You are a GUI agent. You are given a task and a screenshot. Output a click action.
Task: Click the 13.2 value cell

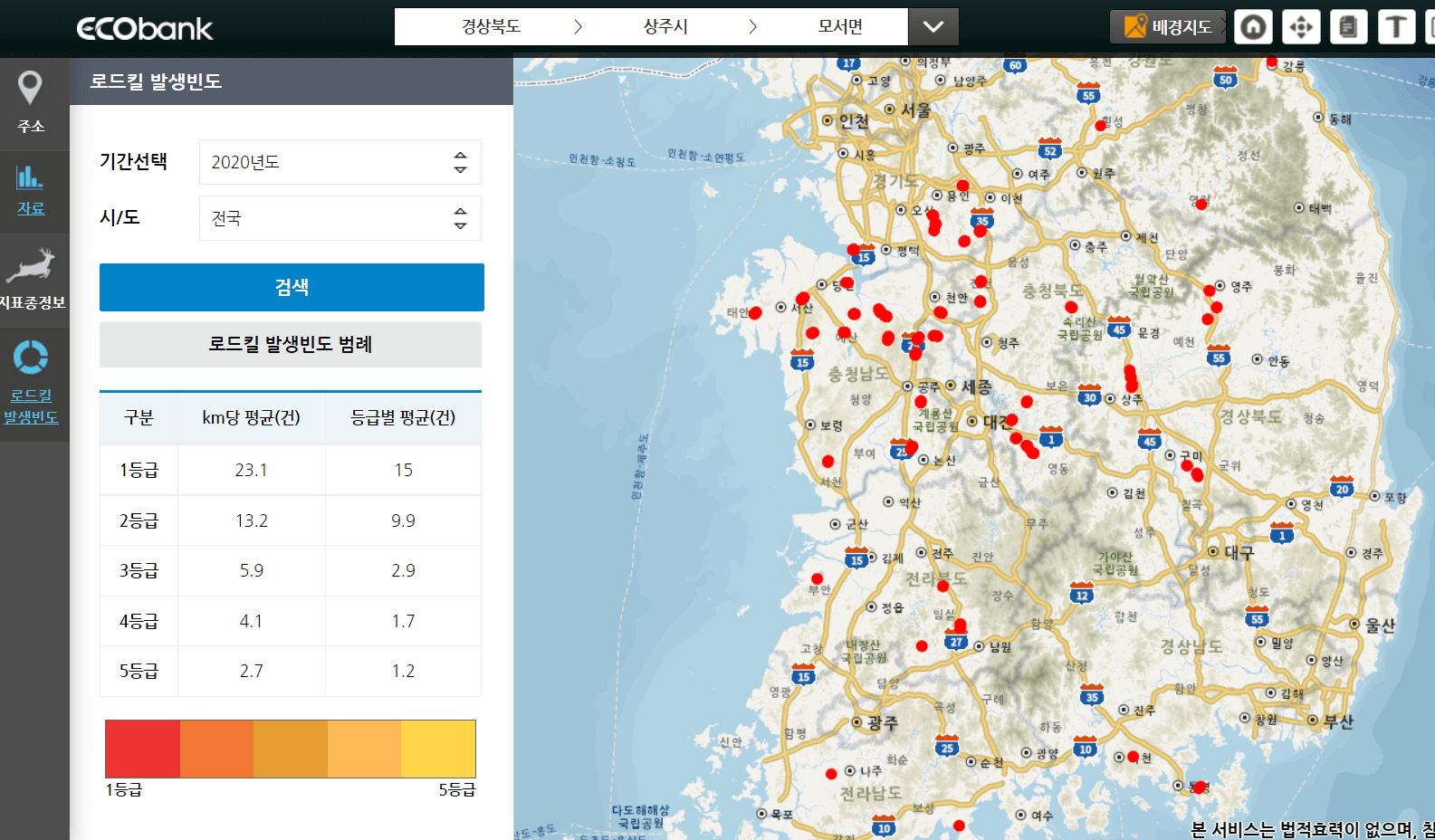(x=252, y=520)
